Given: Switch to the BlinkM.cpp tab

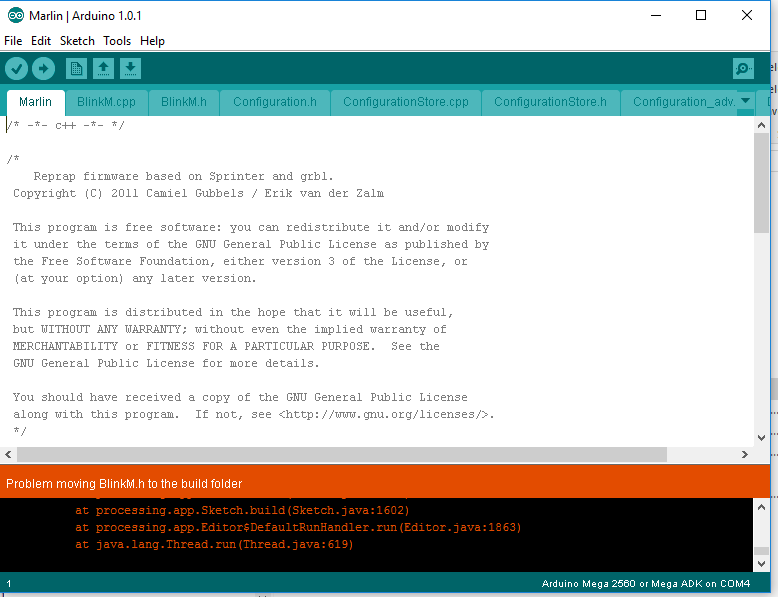Looking at the screenshot, I should (106, 102).
